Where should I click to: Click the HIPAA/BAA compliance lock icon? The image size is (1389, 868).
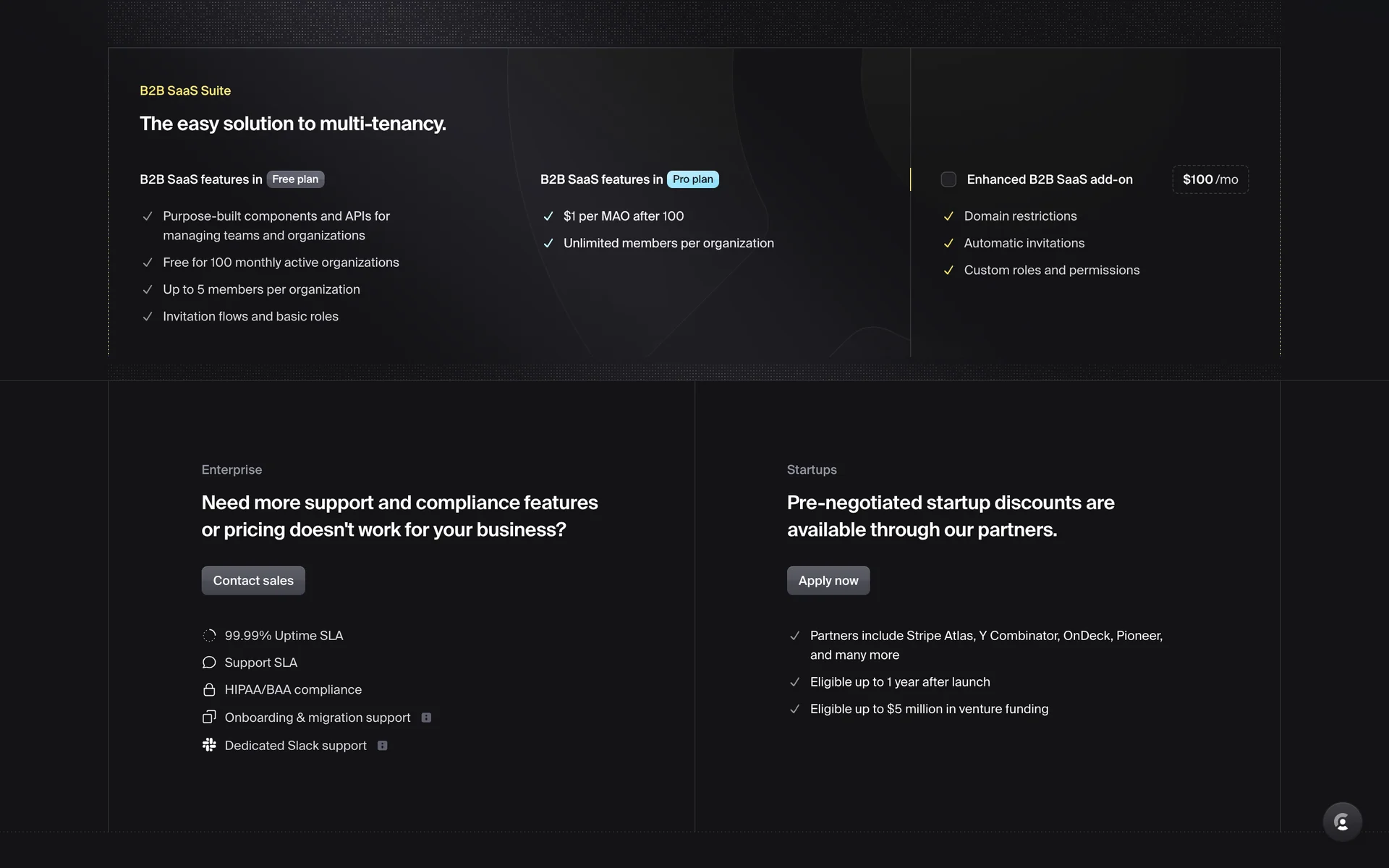pos(209,690)
